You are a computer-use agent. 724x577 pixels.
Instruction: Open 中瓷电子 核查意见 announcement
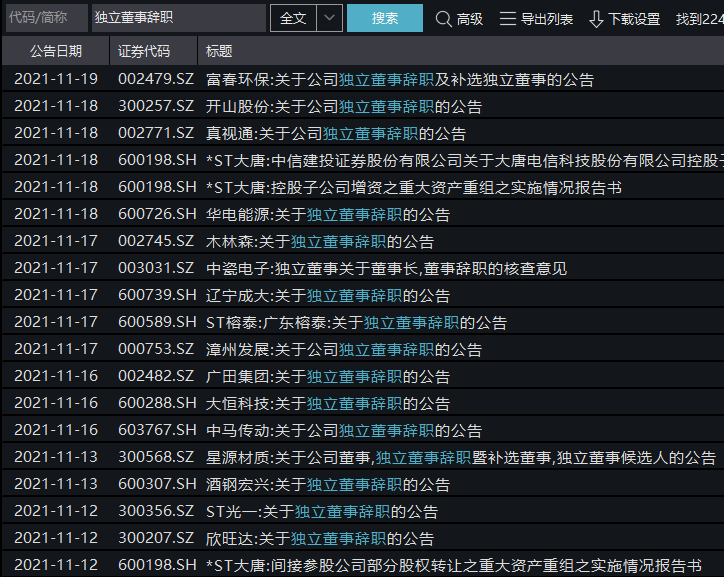(386, 268)
